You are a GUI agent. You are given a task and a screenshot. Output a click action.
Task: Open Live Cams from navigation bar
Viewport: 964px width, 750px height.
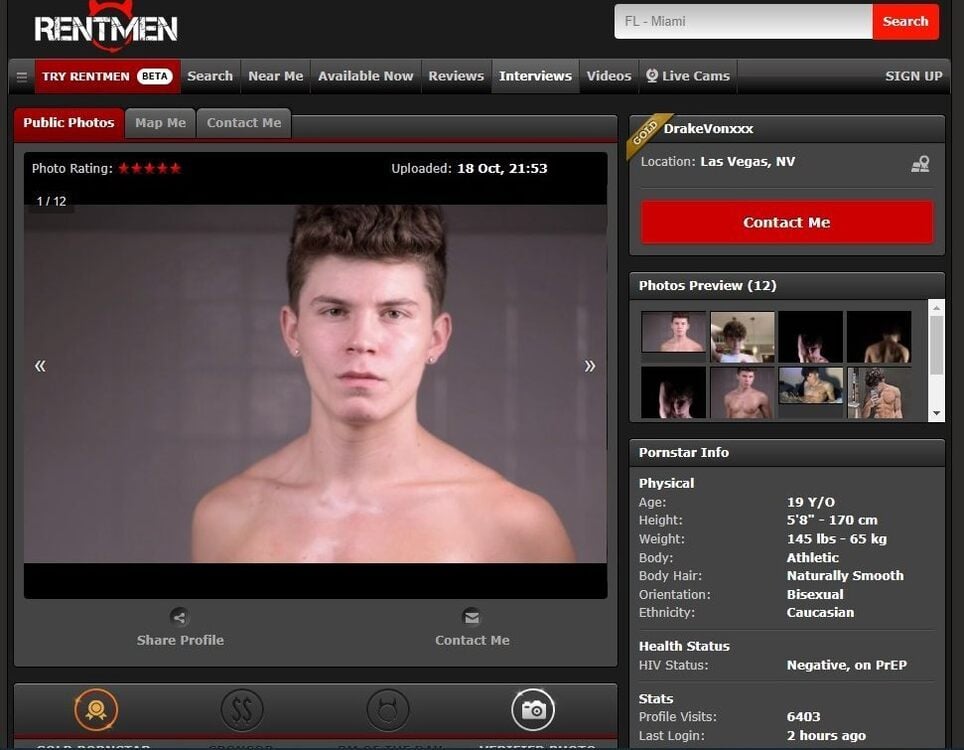pos(688,76)
